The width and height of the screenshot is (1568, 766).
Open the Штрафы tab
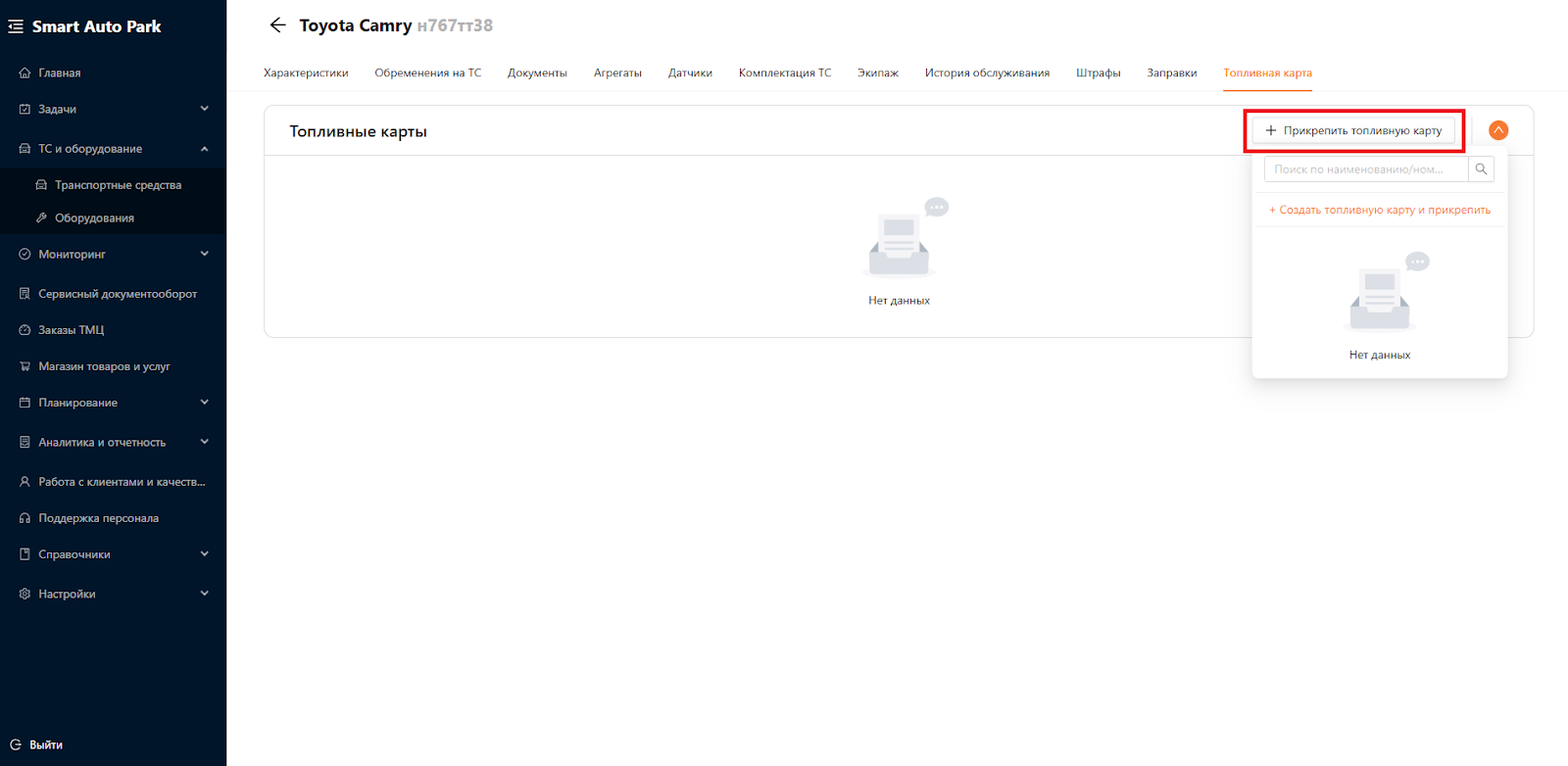[x=1098, y=73]
